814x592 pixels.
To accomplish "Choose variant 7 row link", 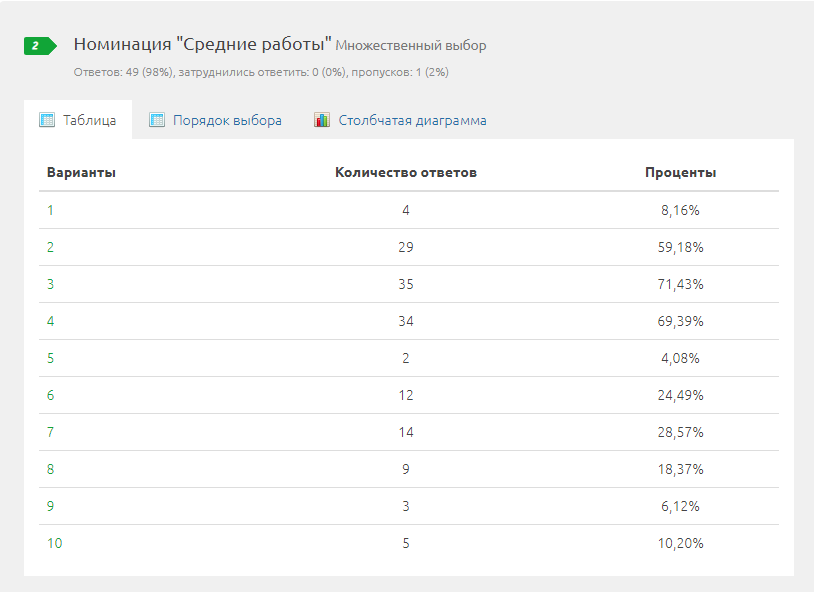I will tap(51, 432).
